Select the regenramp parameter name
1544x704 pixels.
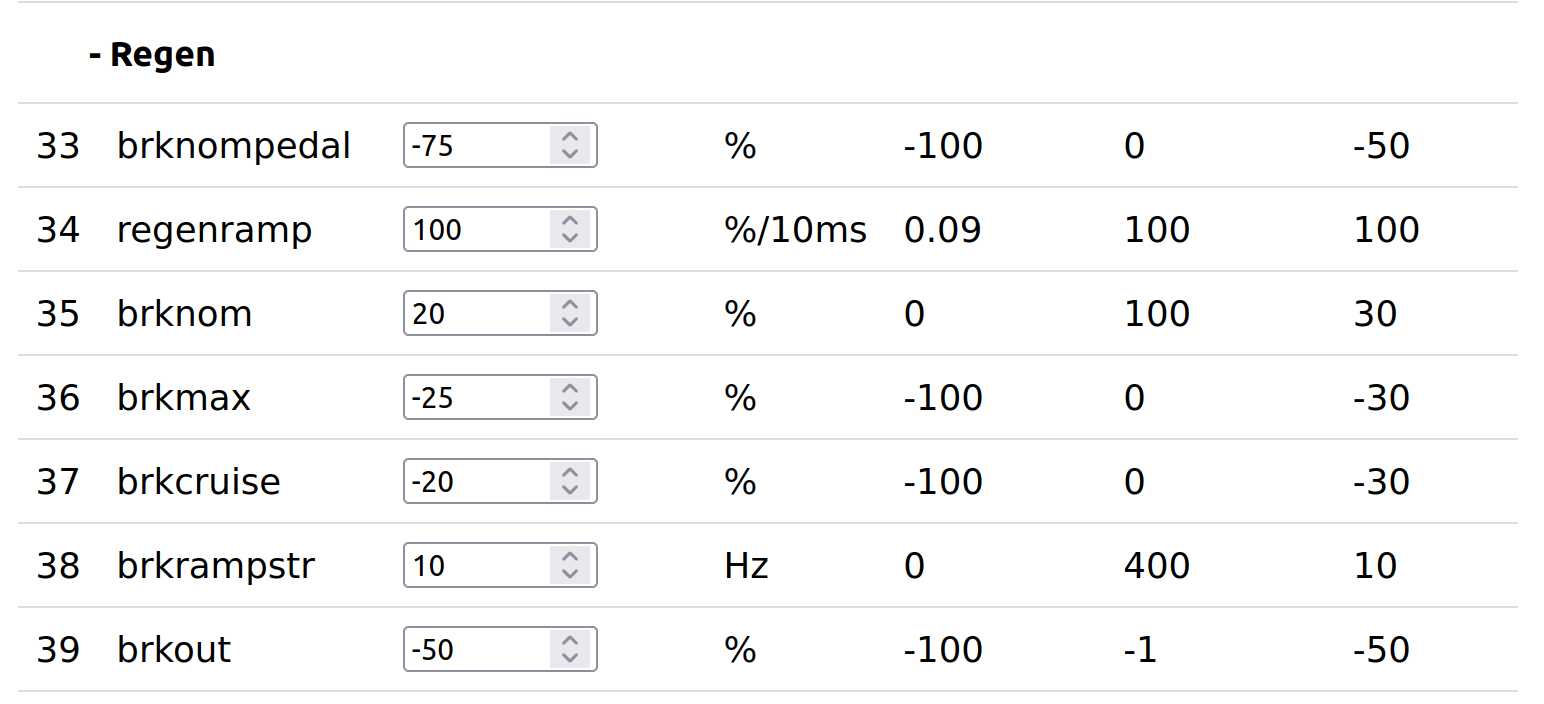pyautogui.click(x=214, y=230)
